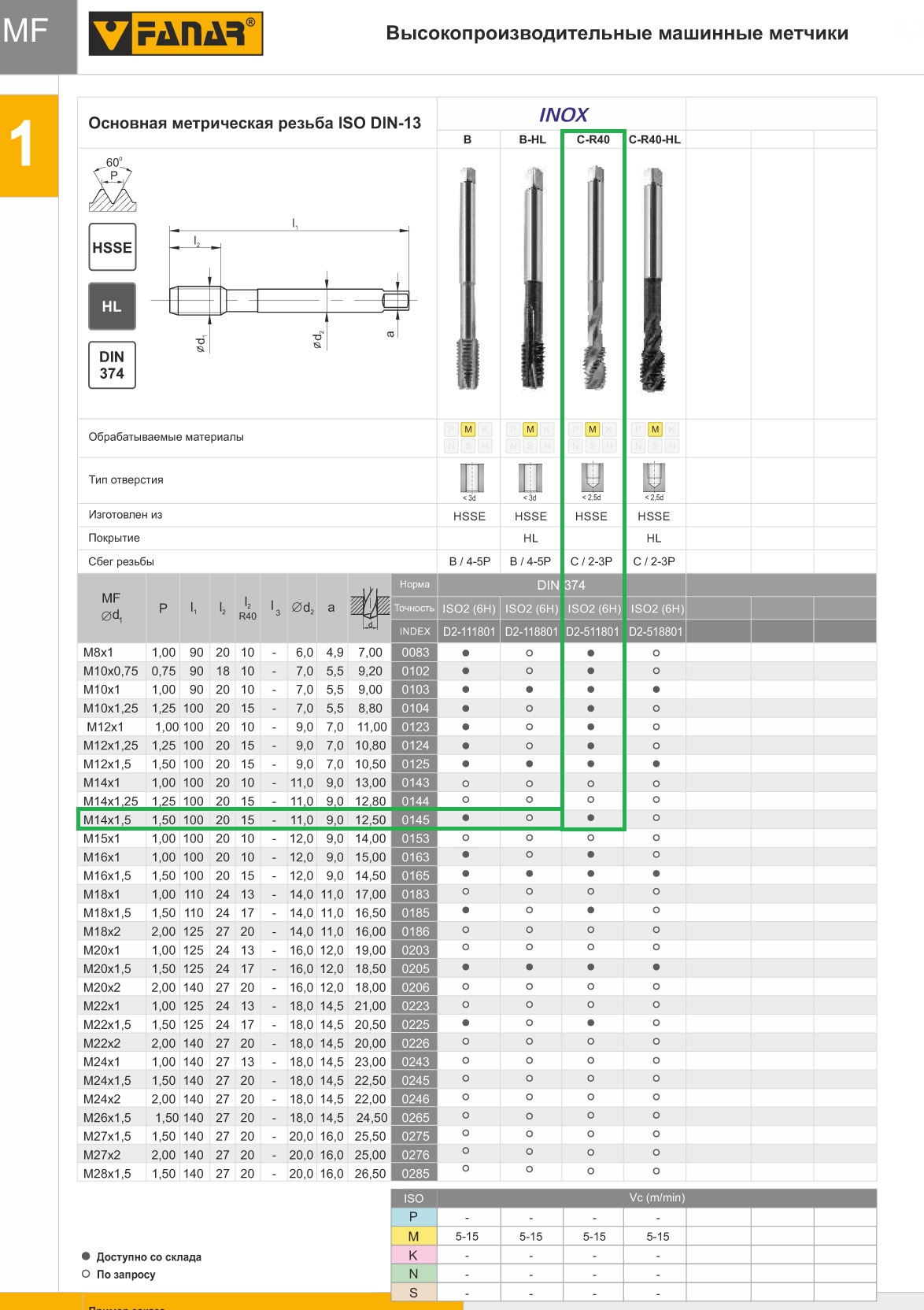Screen dimensions: 924x1310
Task: Click the yellow section tab numbered 1
Action: coord(29,146)
